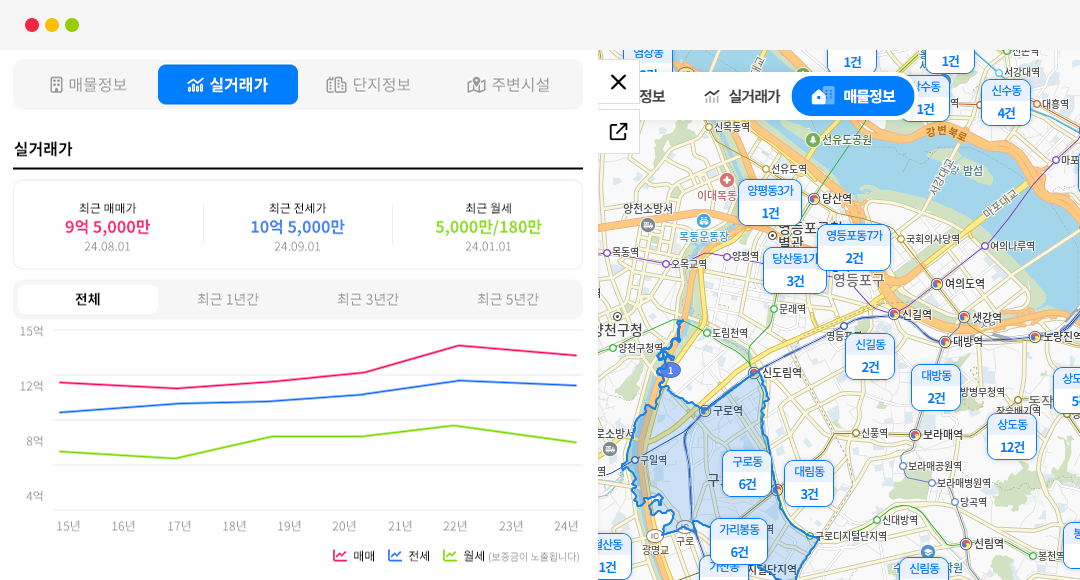The height and width of the screenshot is (580, 1080).
Task: Select the 최근 5년간 period filter
Action: tap(508, 299)
